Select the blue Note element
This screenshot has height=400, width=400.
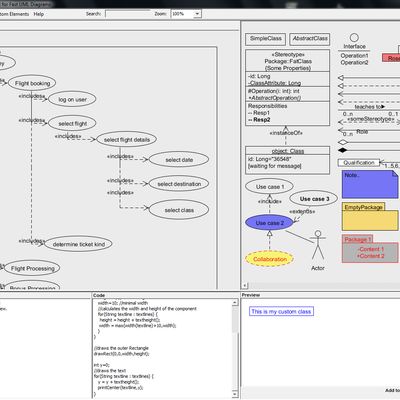tap(370, 184)
